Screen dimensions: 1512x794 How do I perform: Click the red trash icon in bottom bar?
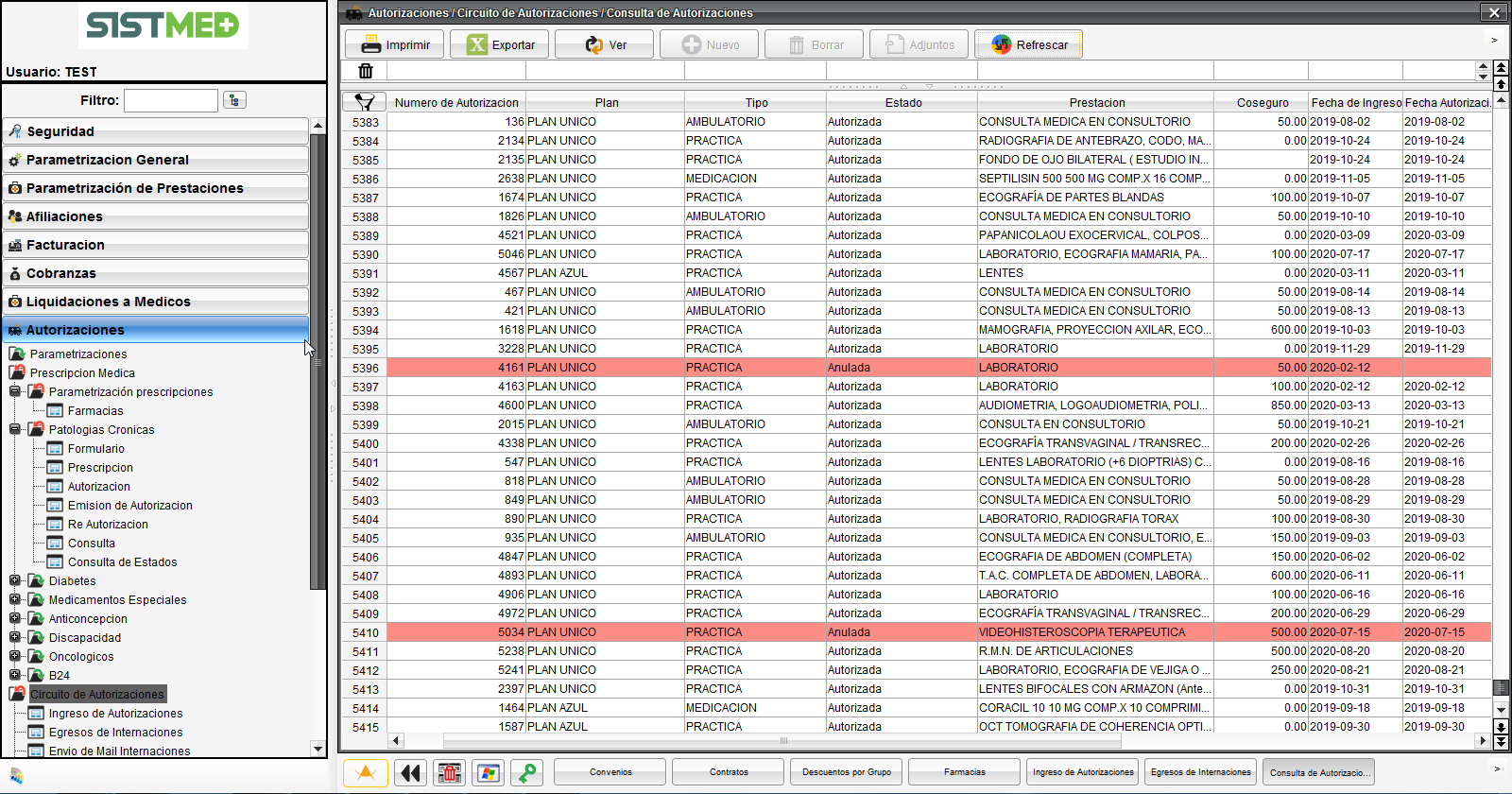pos(450,772)
